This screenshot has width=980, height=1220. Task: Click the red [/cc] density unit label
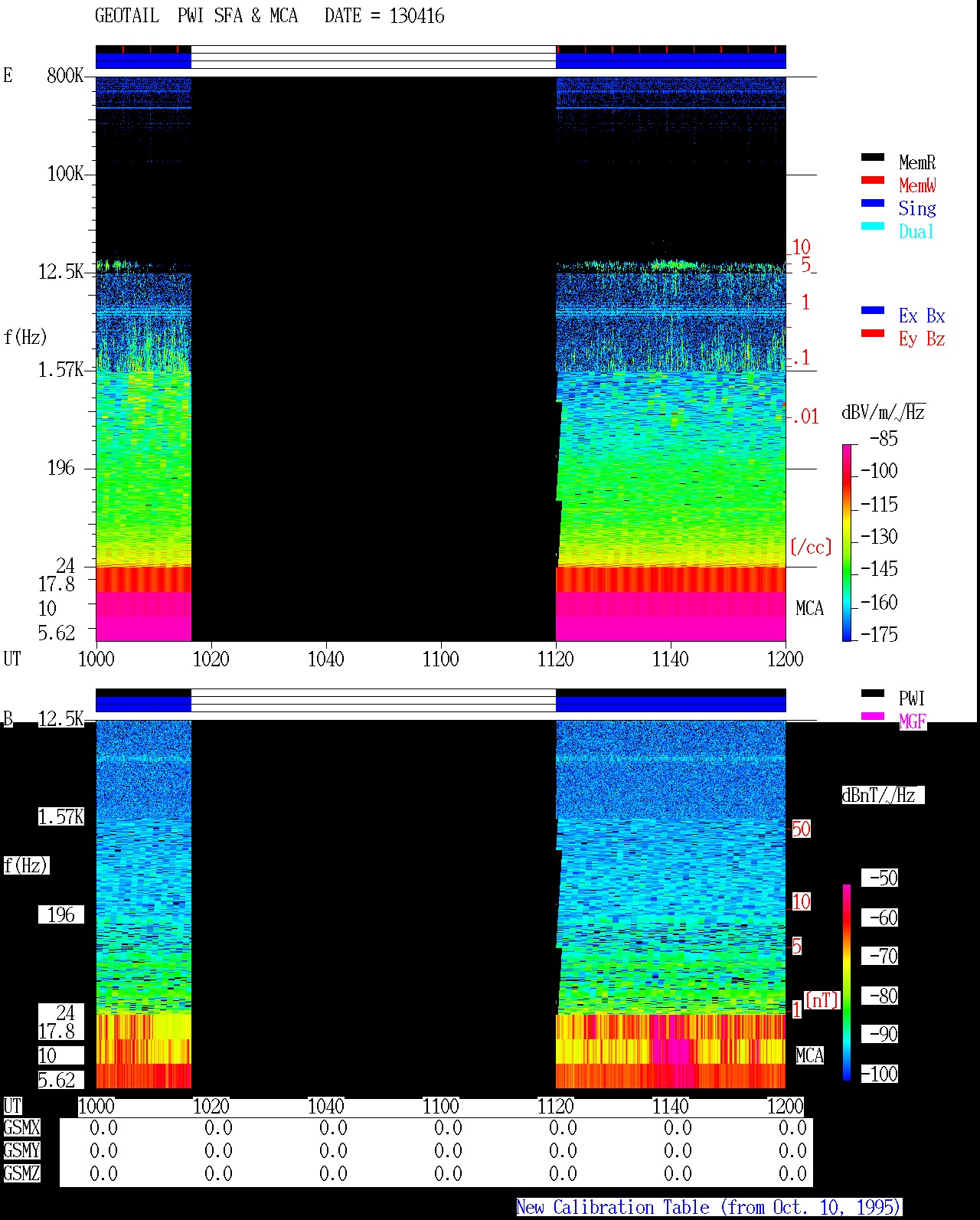pos(811,547)
